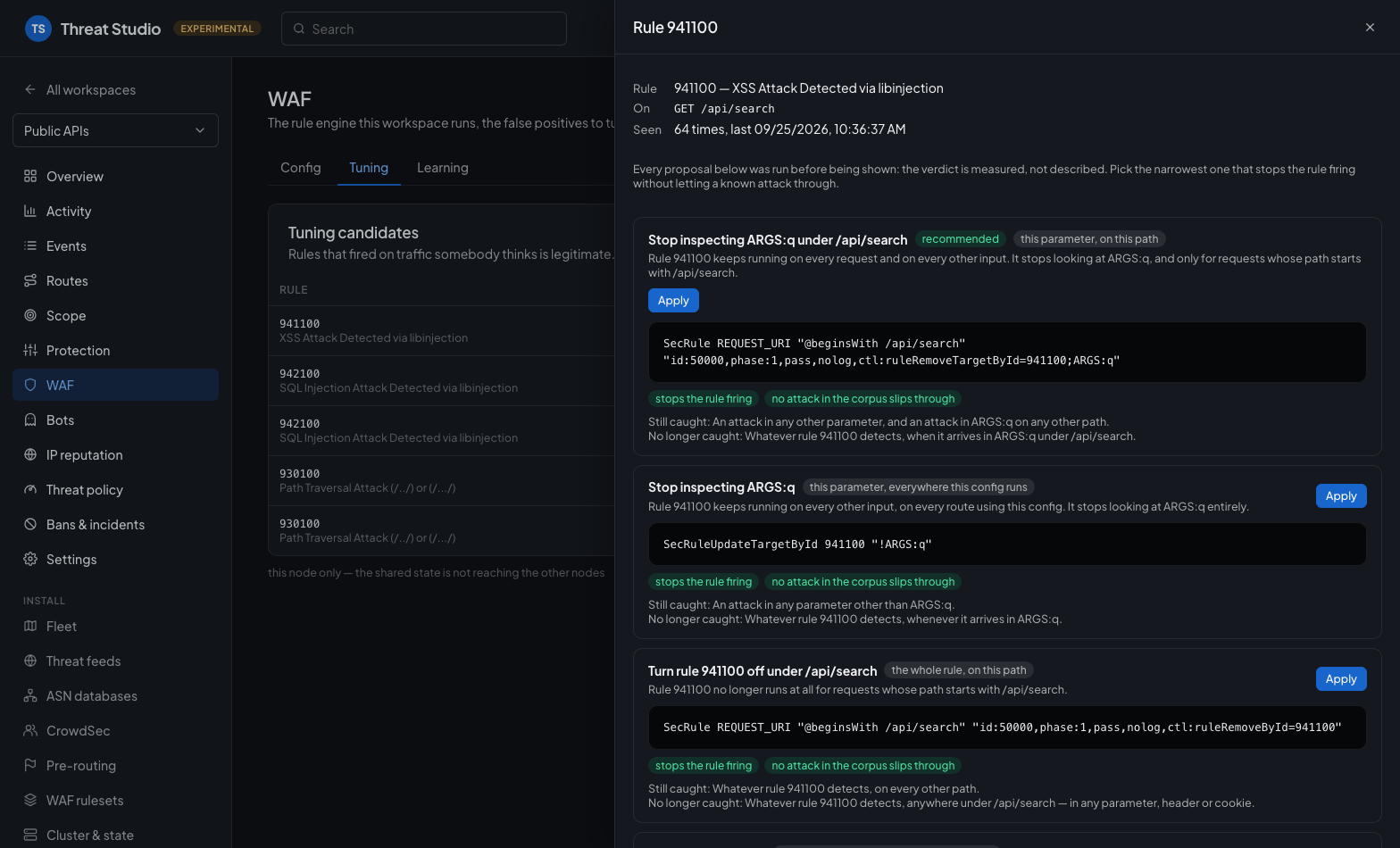This screenshot has width=1400, height=848.
Task: Click the WAF rulesets layers icon
Action: (30, 801)
